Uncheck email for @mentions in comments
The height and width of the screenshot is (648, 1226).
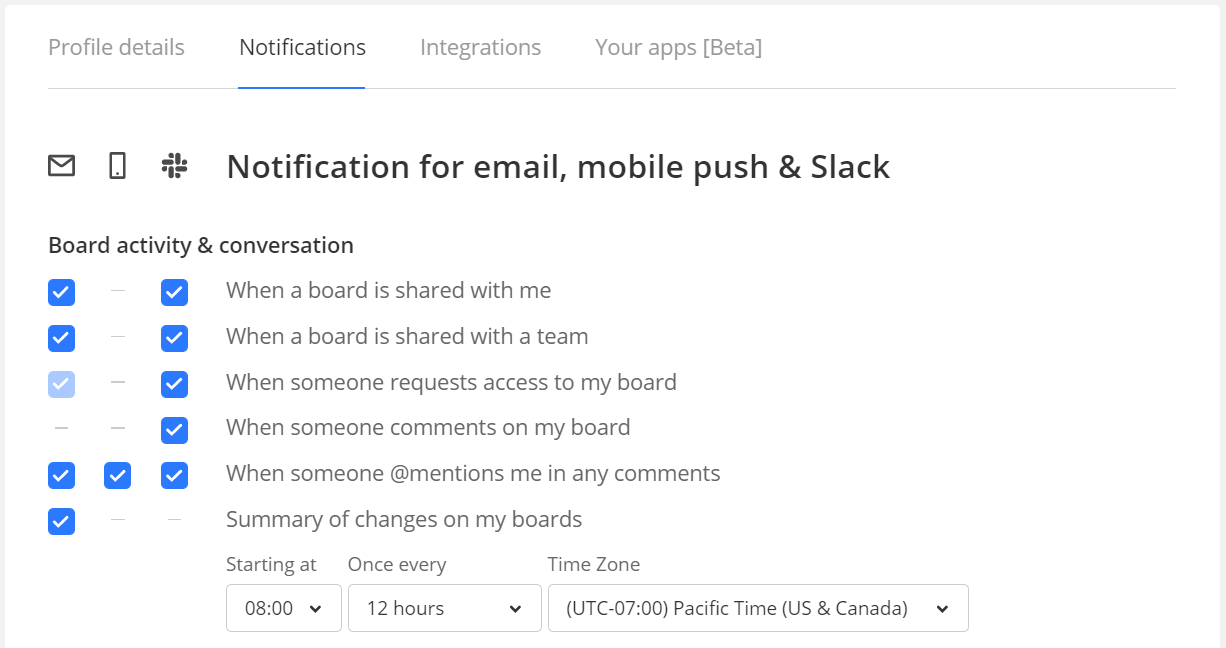pyautogui.click(x=61, y=476)
